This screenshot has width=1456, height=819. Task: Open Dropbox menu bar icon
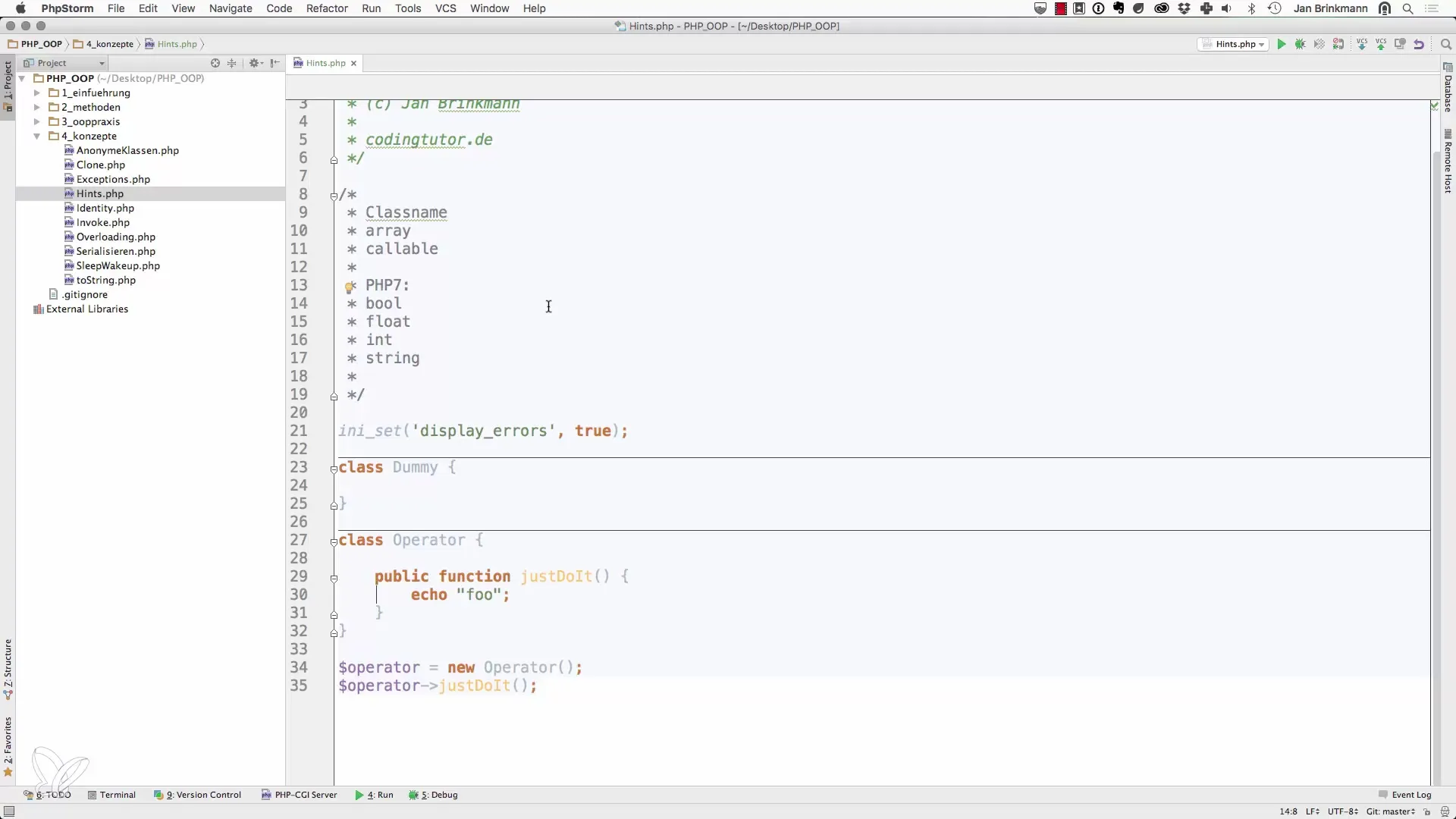1184,8
